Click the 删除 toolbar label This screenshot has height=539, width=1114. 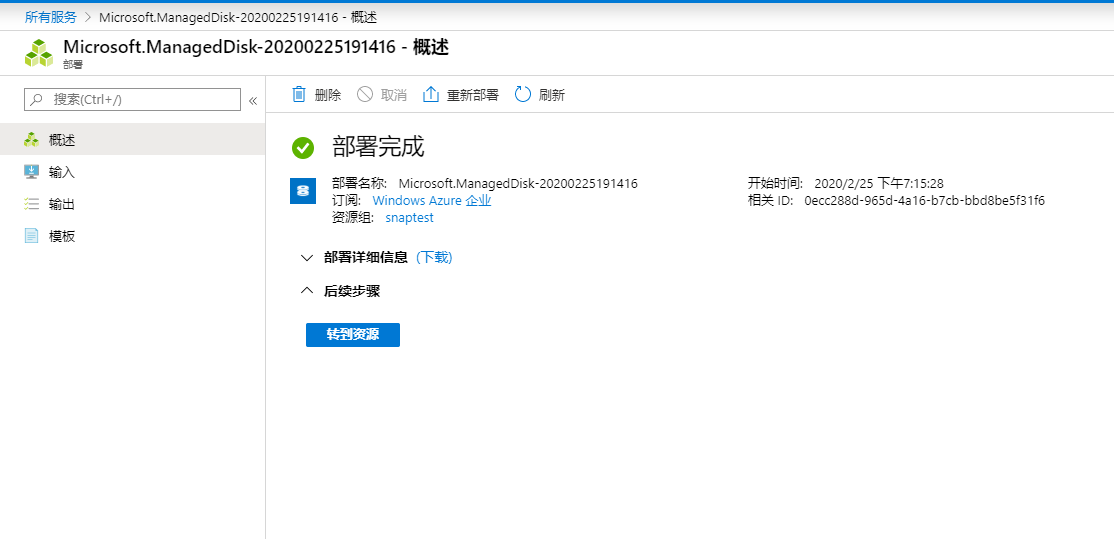[x=328, y=95]
